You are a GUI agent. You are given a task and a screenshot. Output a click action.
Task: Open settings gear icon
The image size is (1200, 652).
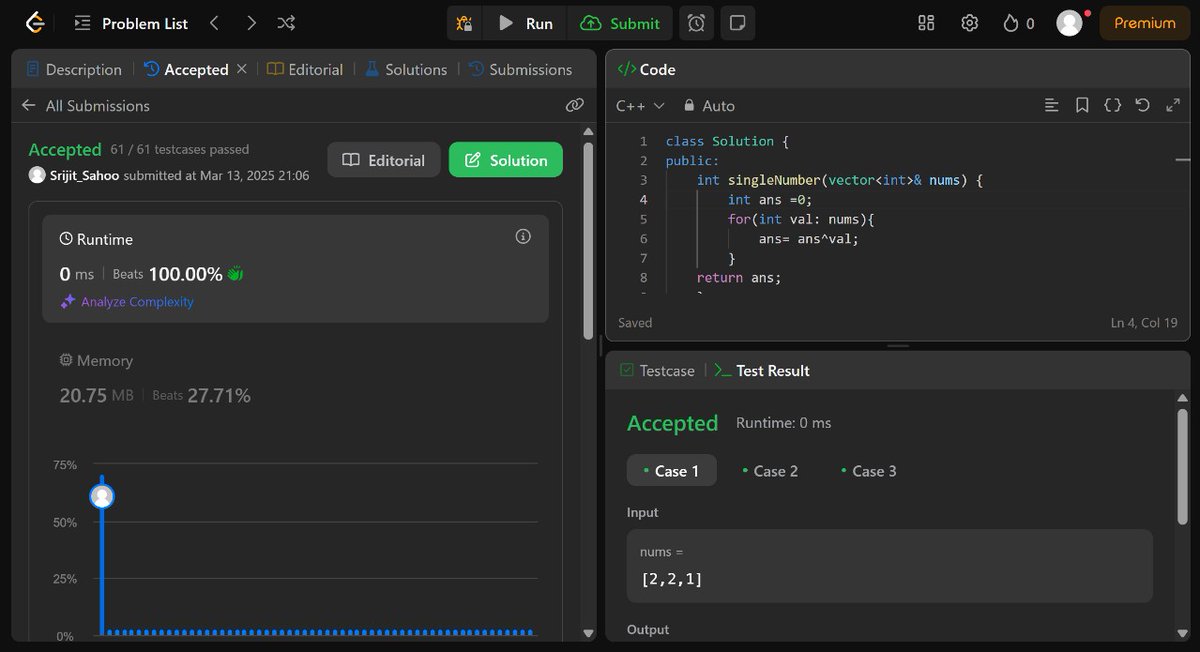point(969,23)
